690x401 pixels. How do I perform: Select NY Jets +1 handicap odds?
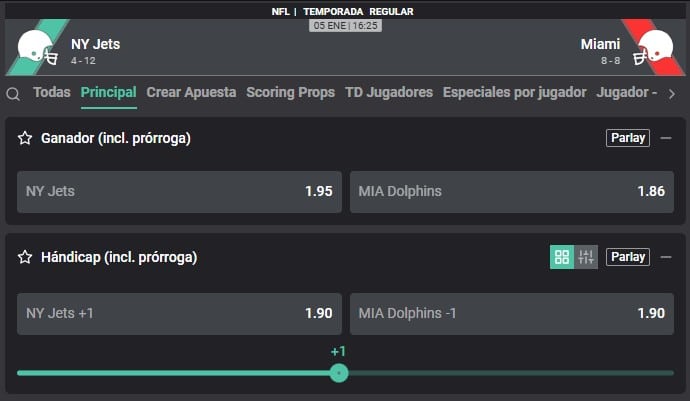pos(179,313)
